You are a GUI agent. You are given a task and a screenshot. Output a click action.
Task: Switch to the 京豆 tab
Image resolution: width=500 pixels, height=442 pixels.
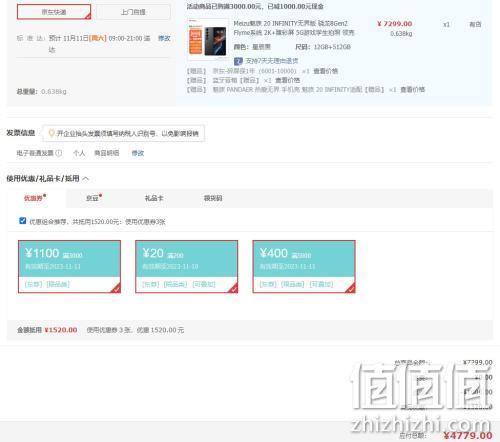[94, 198]
